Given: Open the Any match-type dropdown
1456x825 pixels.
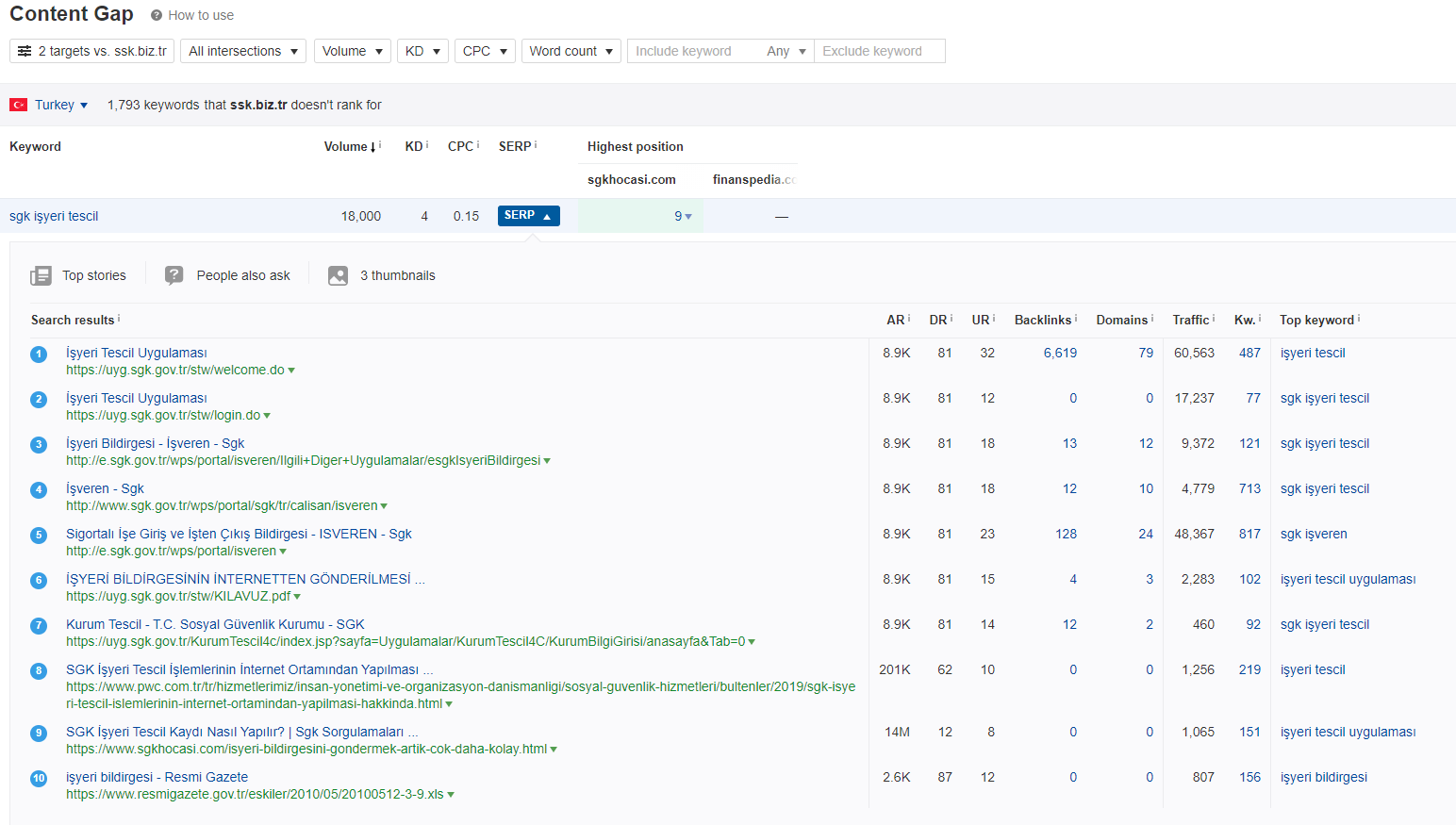Looking at the screenshot, I should coord(786,51).
